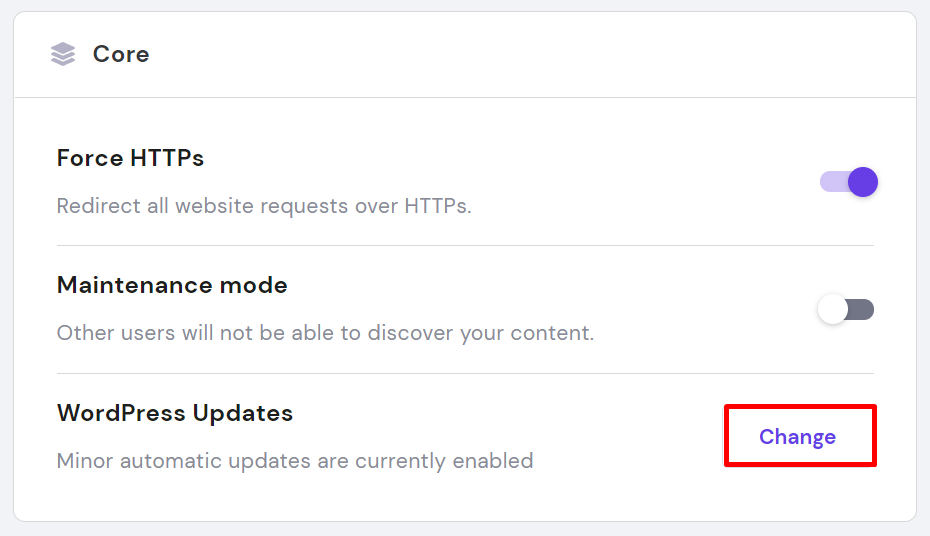Click the light purple track of HTTPS switch

(x=832, y=182)
